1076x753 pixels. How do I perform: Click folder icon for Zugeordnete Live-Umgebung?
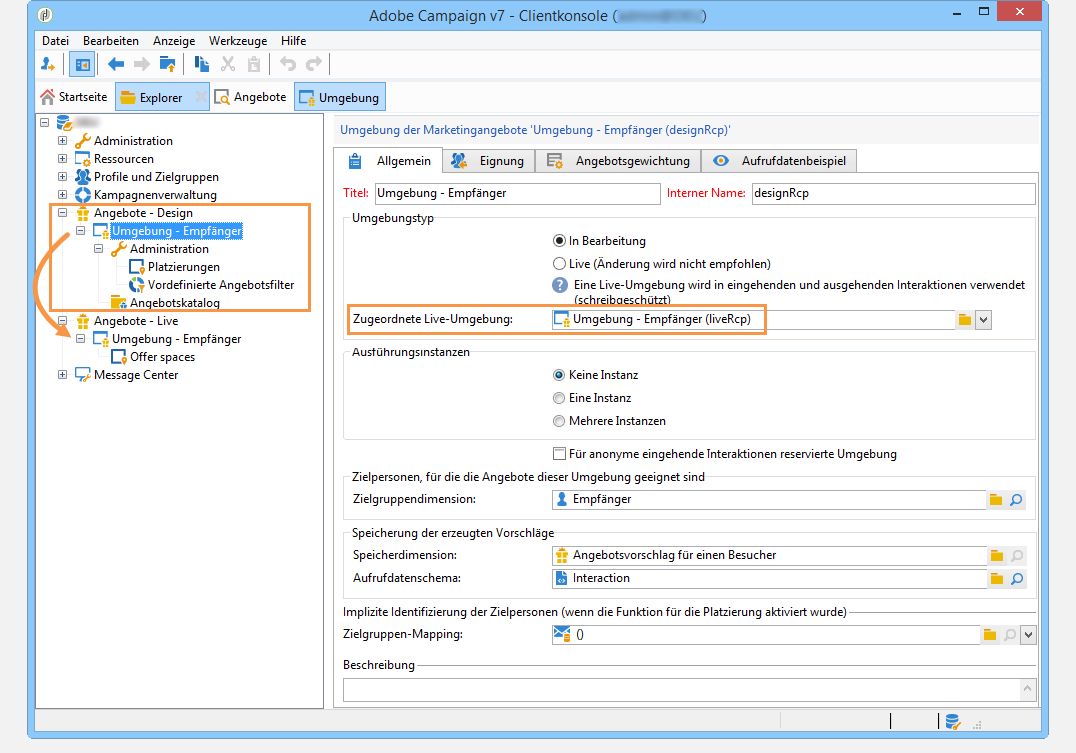point(965,320)
